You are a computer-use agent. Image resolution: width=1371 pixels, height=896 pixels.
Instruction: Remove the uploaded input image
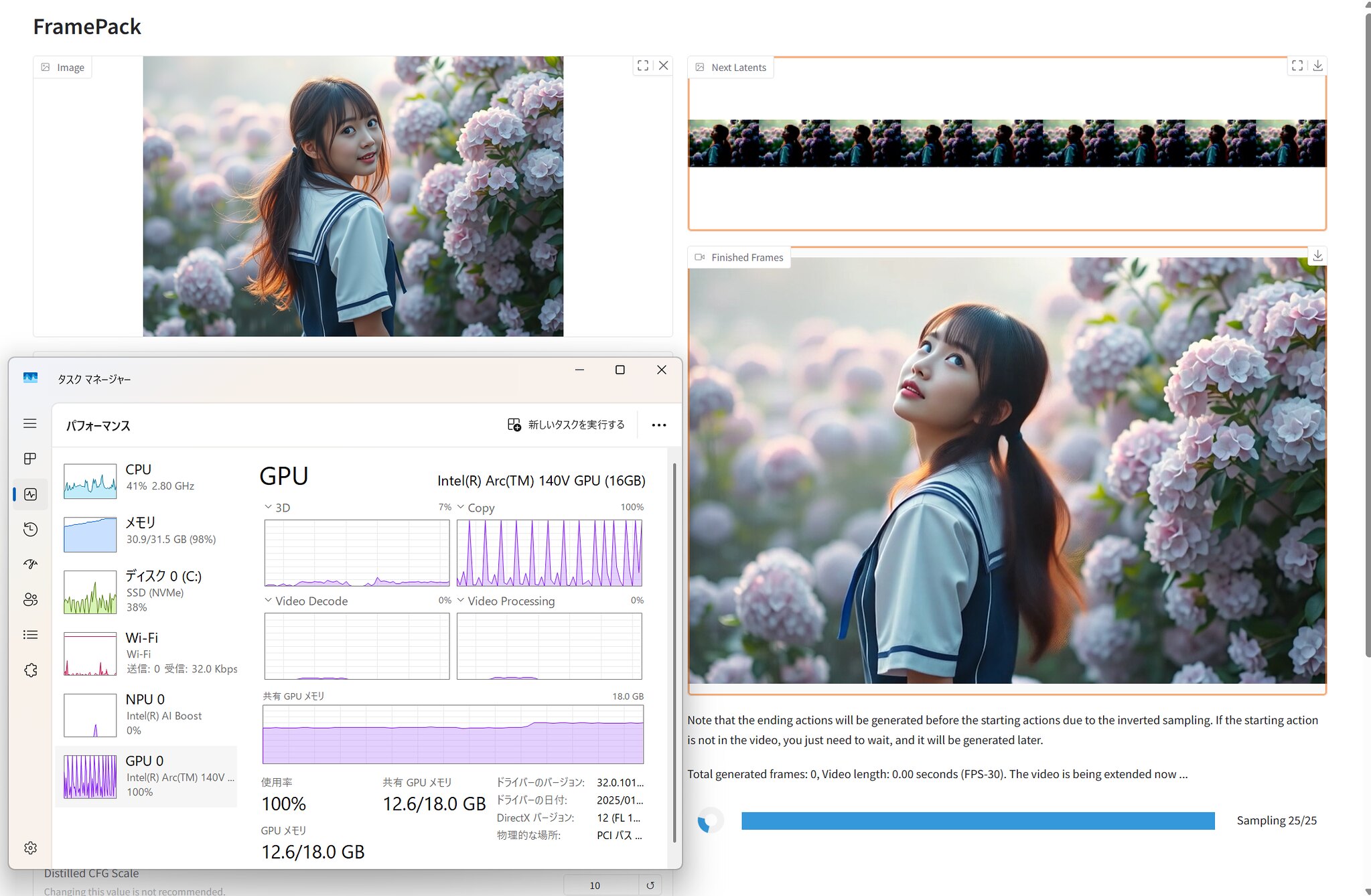pyautogui.click(x=663, y=66)
